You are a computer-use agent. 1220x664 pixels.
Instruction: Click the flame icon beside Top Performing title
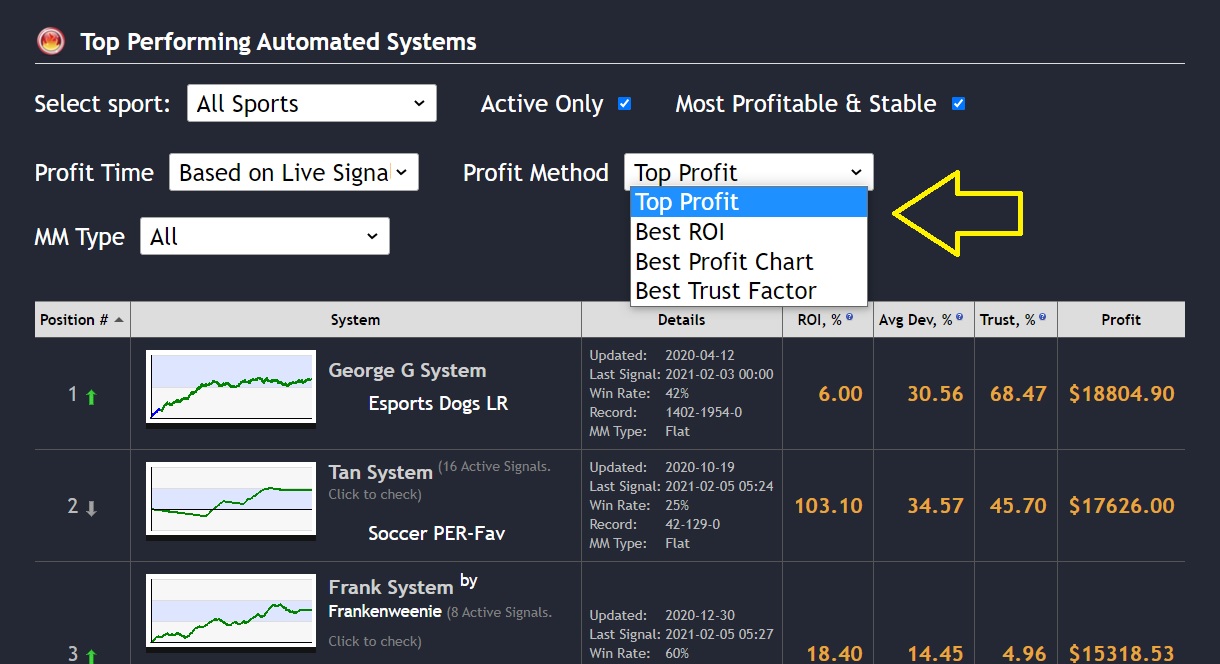pos(50,41)
